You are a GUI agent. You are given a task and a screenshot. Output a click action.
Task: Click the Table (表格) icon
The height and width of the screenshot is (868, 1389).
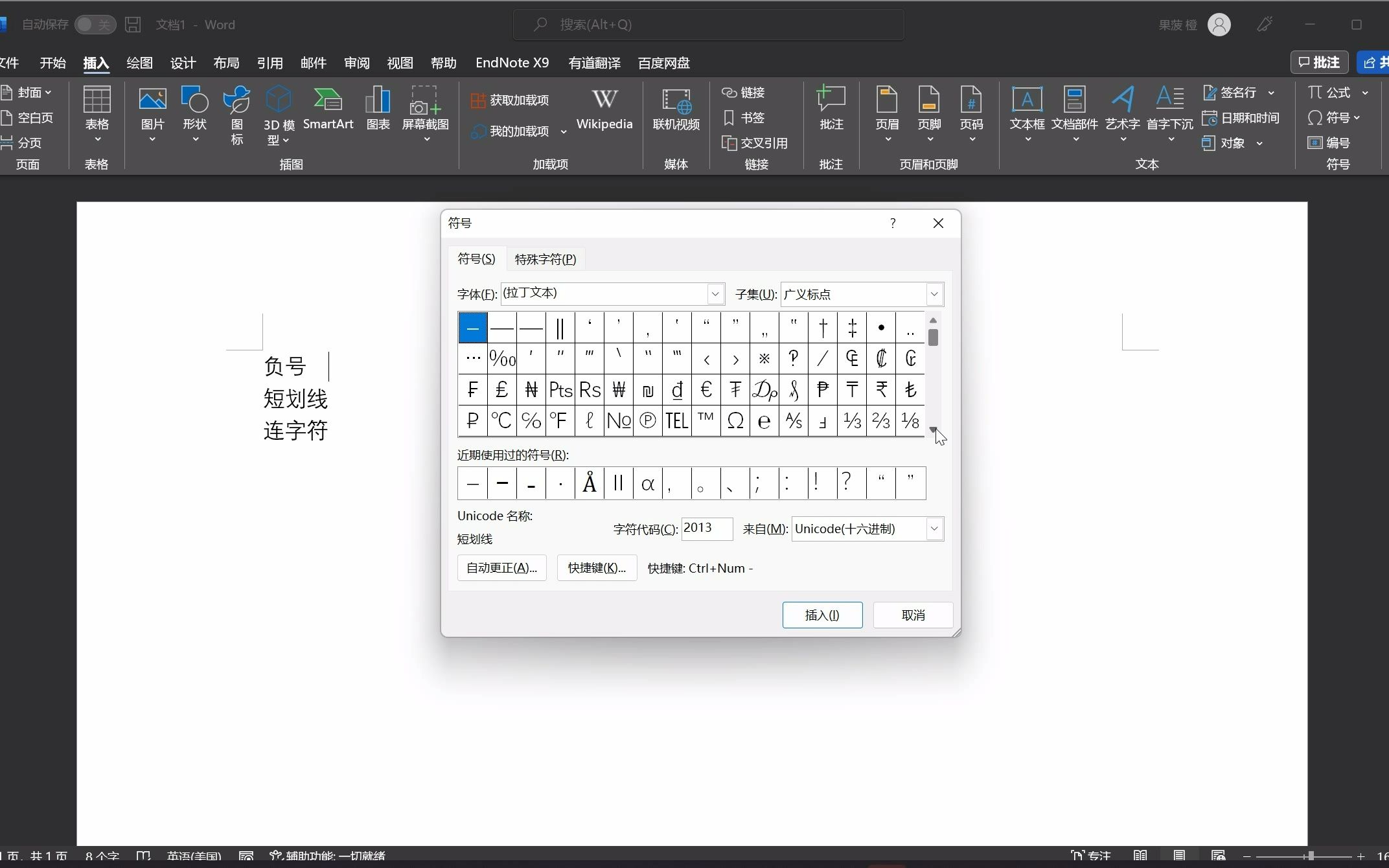97,114
